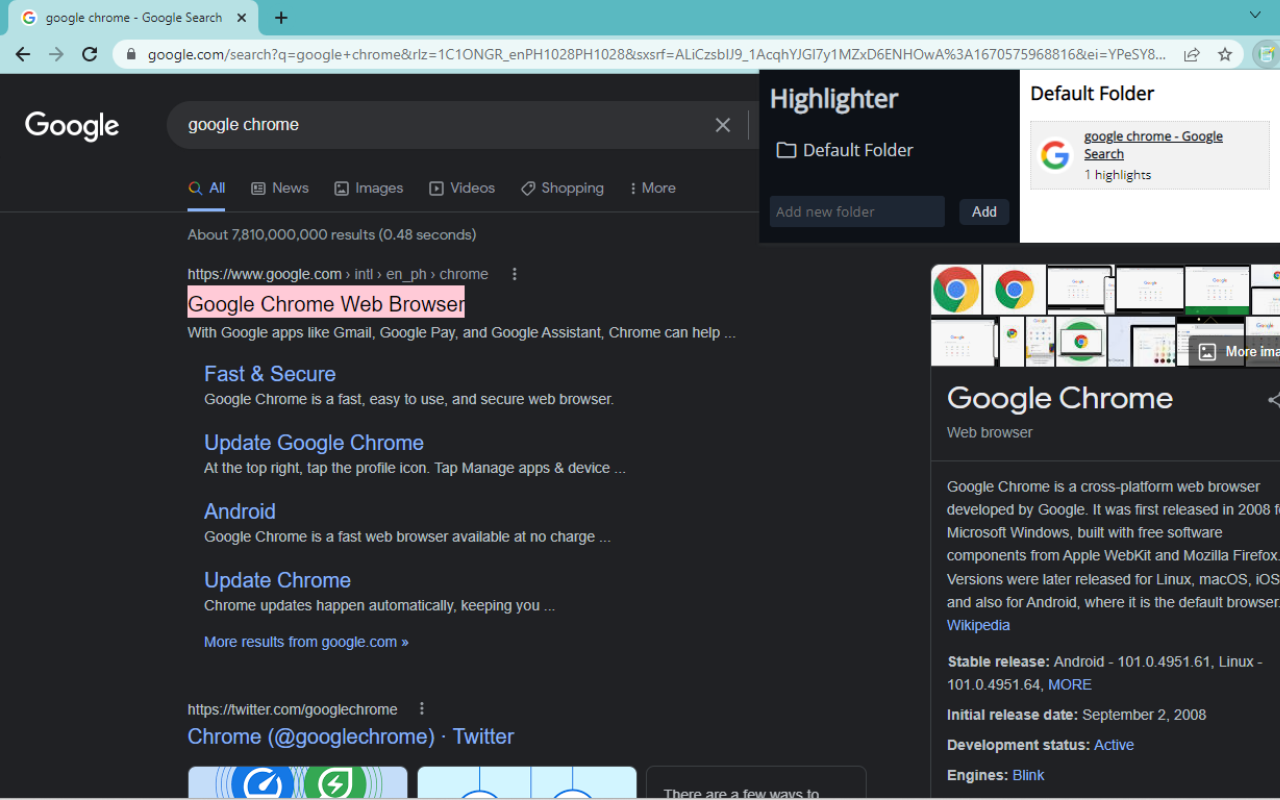Expand the tab search chevron
The width and height of the screenshot is (1280, 800).
coord(1255,15)
